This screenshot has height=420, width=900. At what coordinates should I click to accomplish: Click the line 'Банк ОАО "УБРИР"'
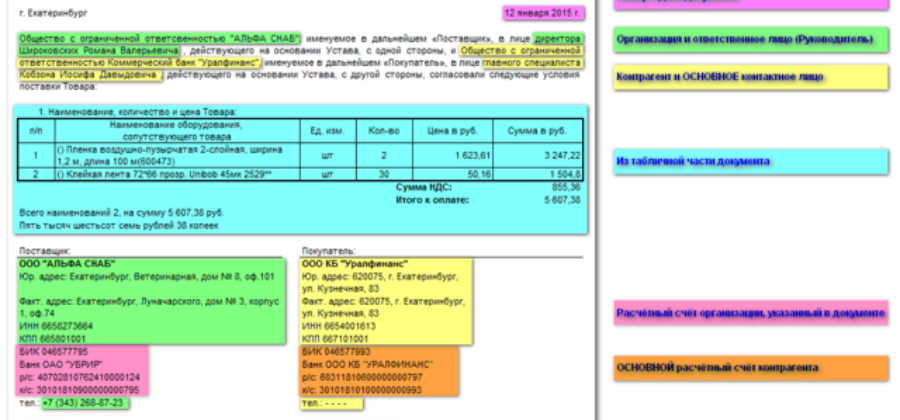61,364
